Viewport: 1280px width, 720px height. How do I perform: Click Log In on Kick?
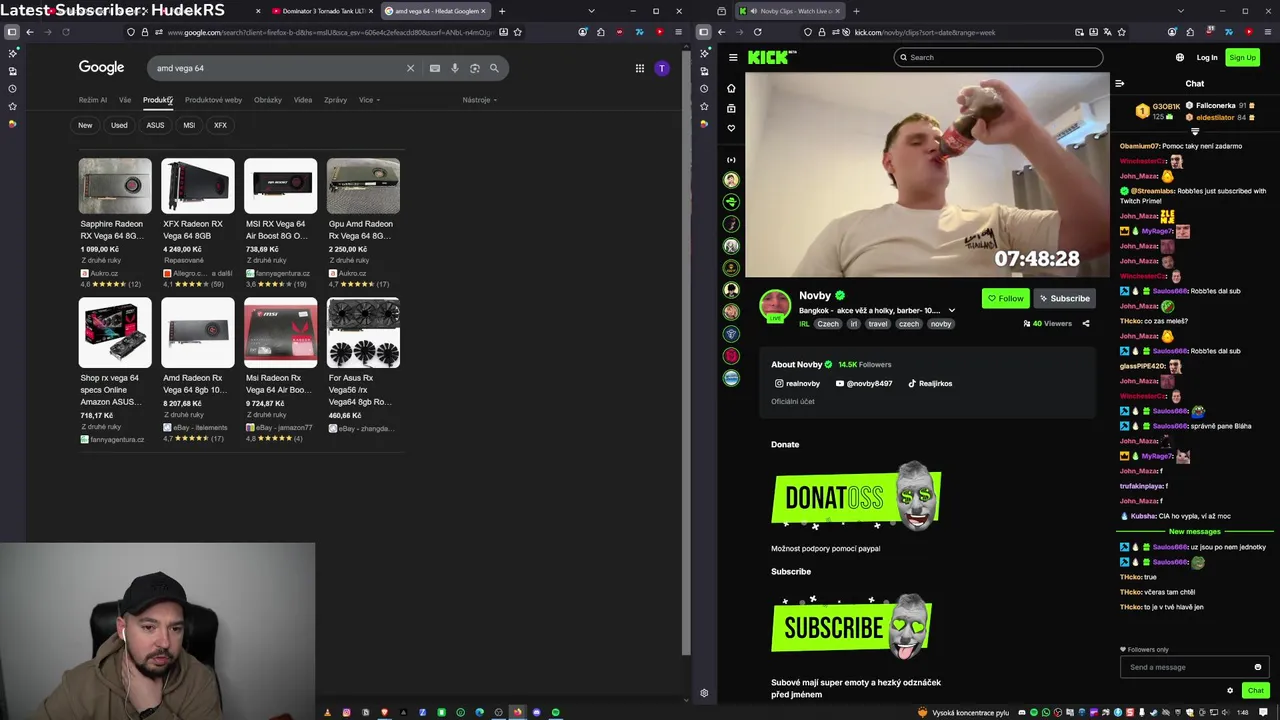coord(1207,57)
